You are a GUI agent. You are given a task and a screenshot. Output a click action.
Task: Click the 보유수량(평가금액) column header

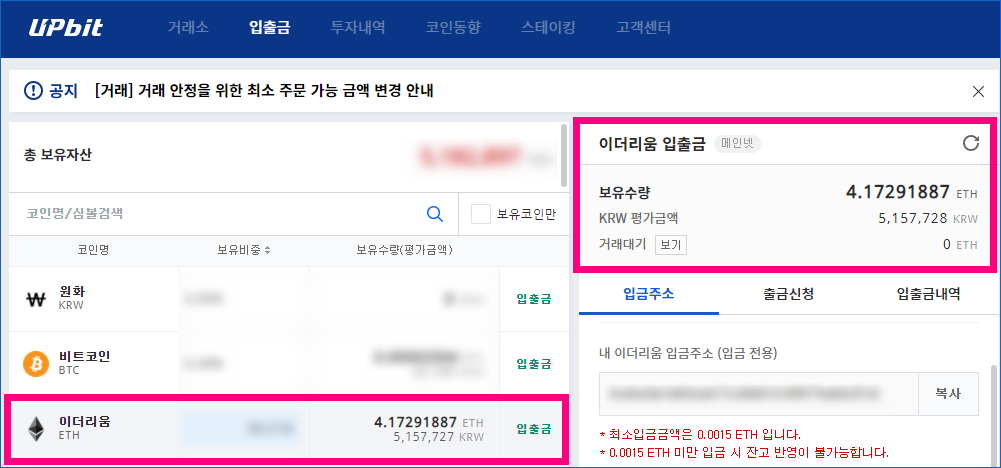[405, 251]
